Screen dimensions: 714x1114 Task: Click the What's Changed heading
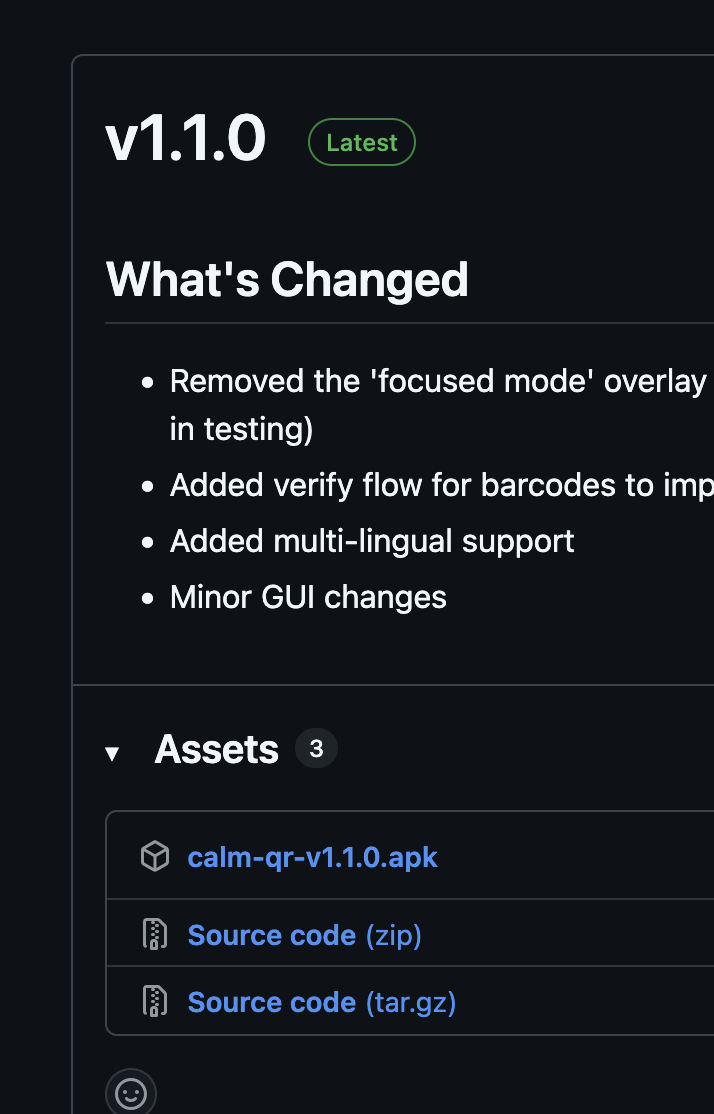click(x=287, y=279)
